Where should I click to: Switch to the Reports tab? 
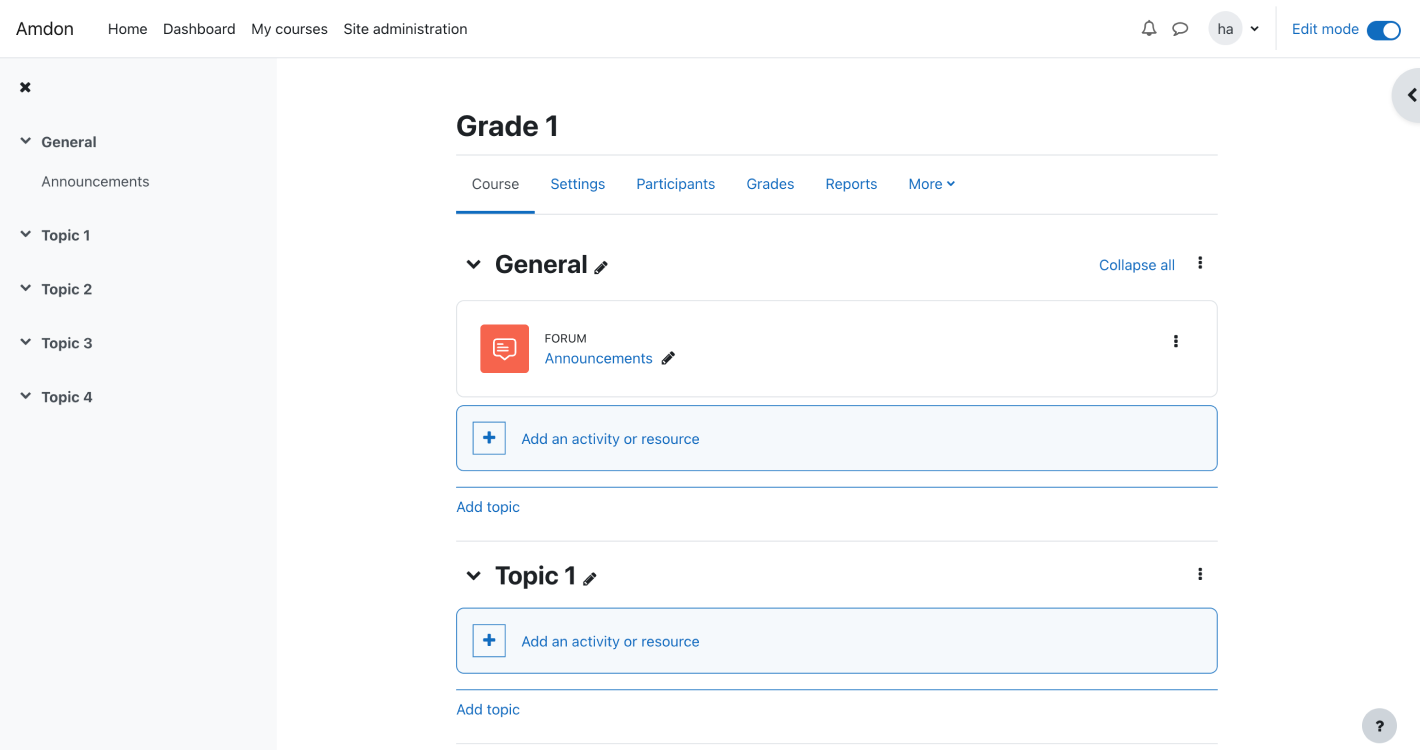[851, 184]
